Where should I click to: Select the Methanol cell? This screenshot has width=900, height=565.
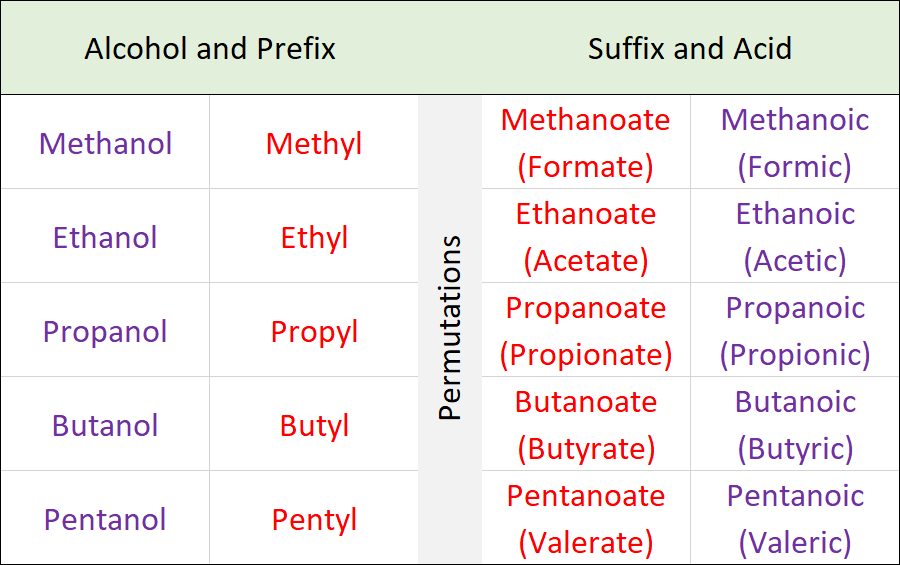[105, 142]
